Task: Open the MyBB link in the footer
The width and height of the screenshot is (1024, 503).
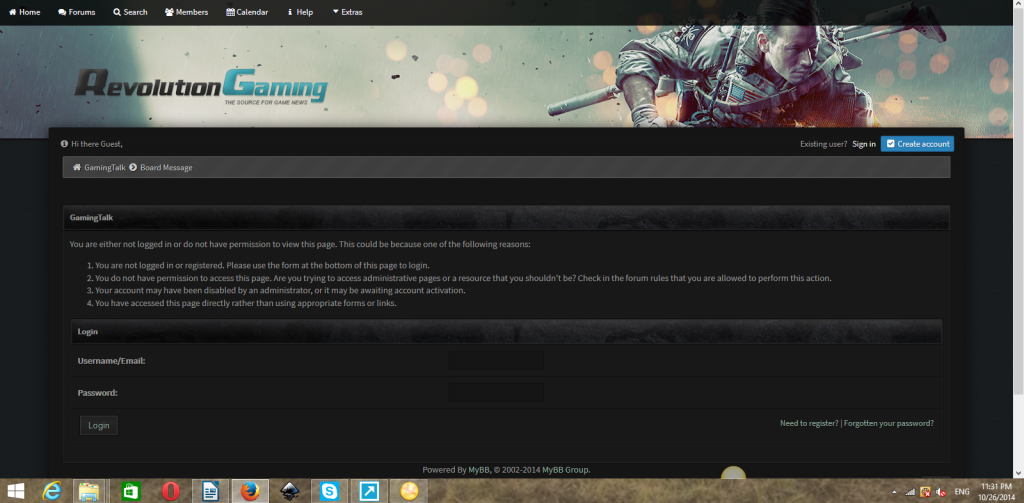Action: [479, 470]
